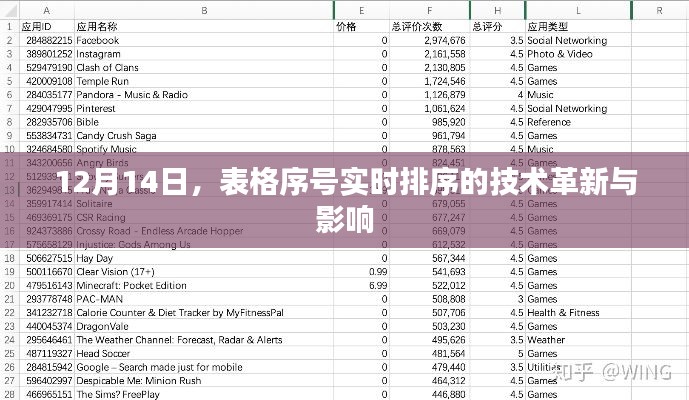Click review count 446,880 cell
Image resolution: width=689 pixels, height=400 pixels.
(429, 394)
